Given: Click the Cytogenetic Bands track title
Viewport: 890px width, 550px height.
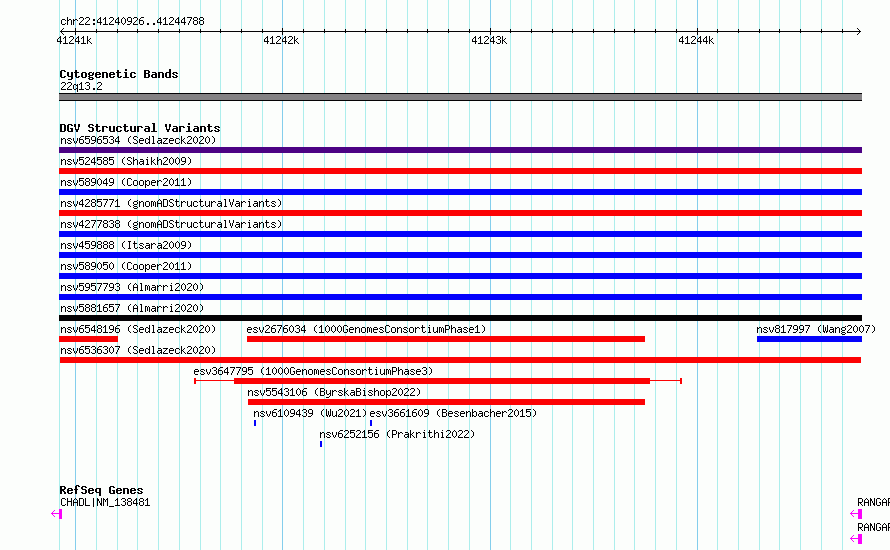Looking at the screenshot, I should point(119,74).
